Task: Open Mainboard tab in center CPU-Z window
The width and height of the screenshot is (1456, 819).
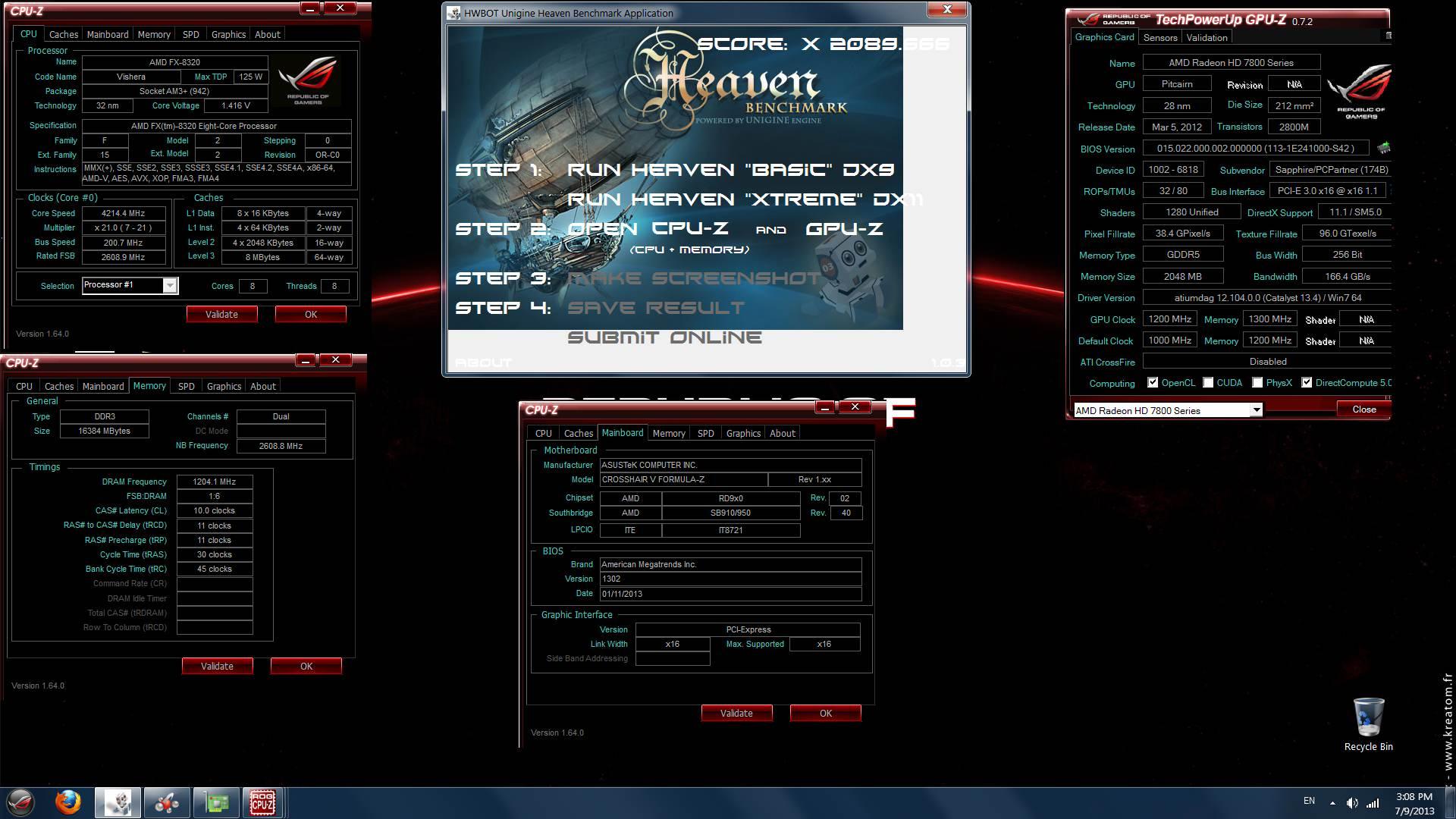Action: 623,432
